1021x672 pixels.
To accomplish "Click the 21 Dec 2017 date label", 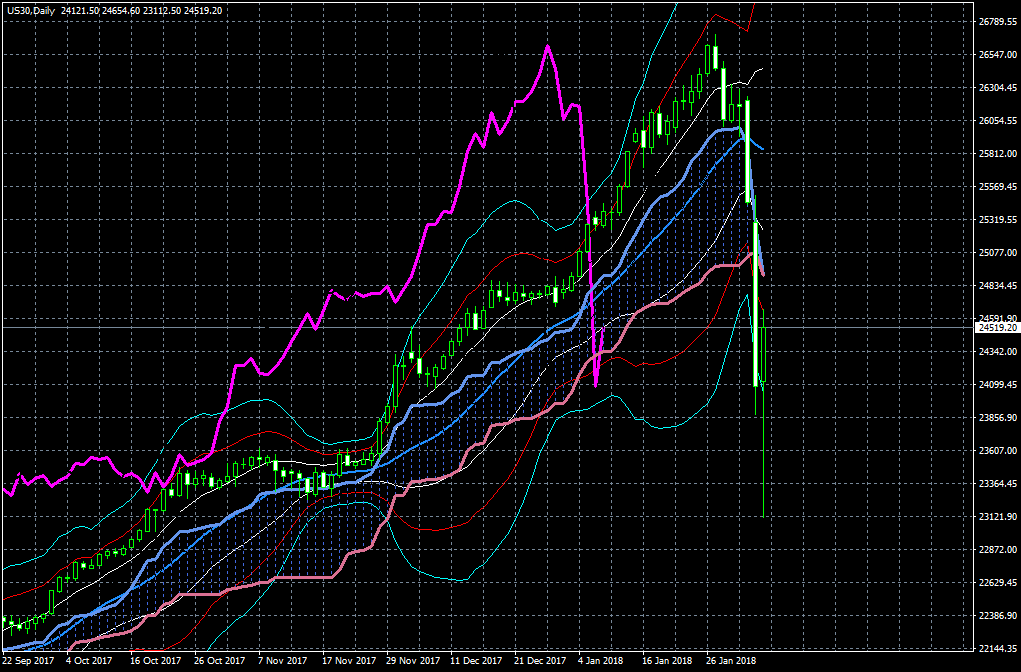I will click(541, 661).
